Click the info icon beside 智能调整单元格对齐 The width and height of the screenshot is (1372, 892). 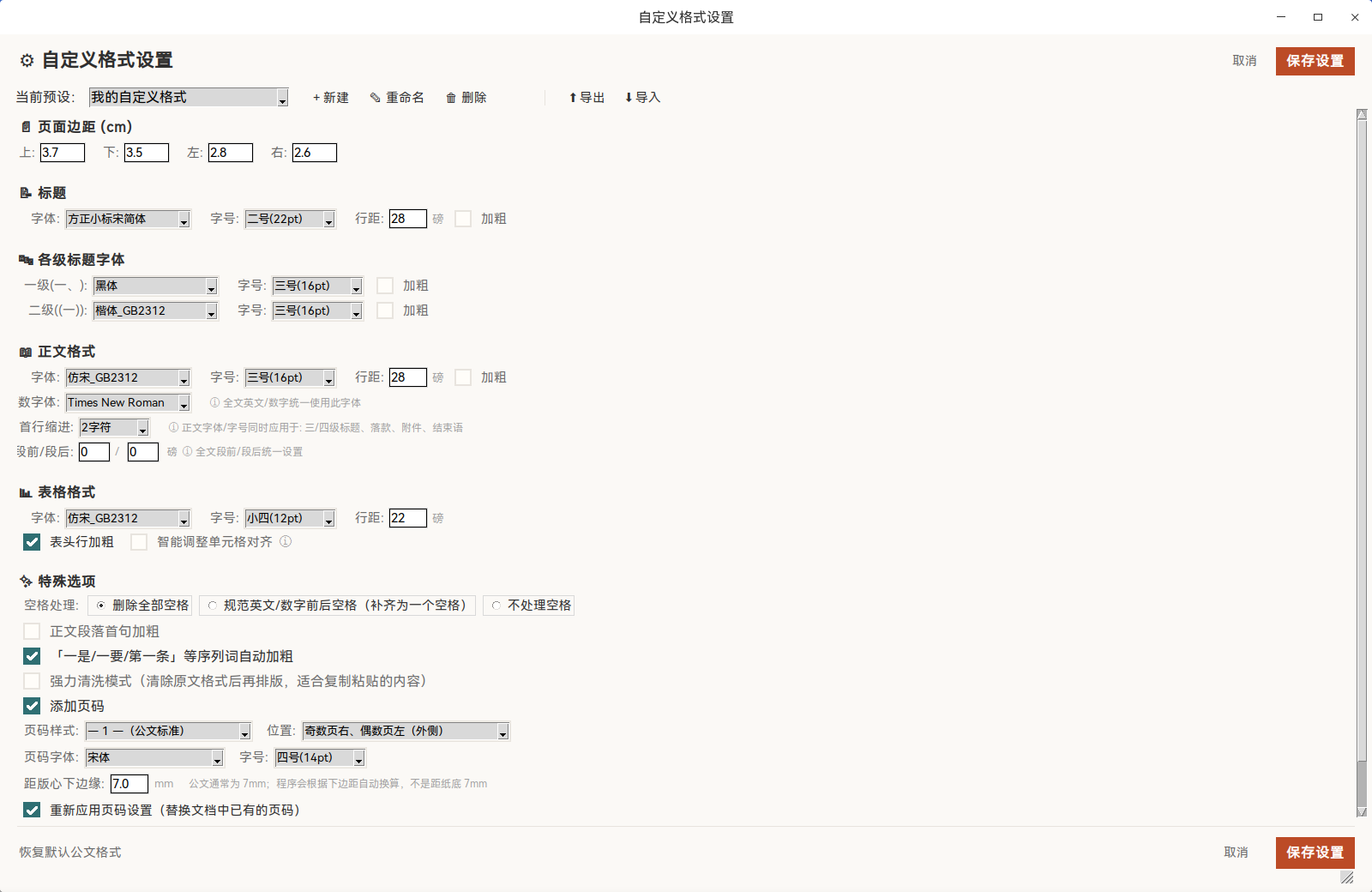[x=286, y=541]
